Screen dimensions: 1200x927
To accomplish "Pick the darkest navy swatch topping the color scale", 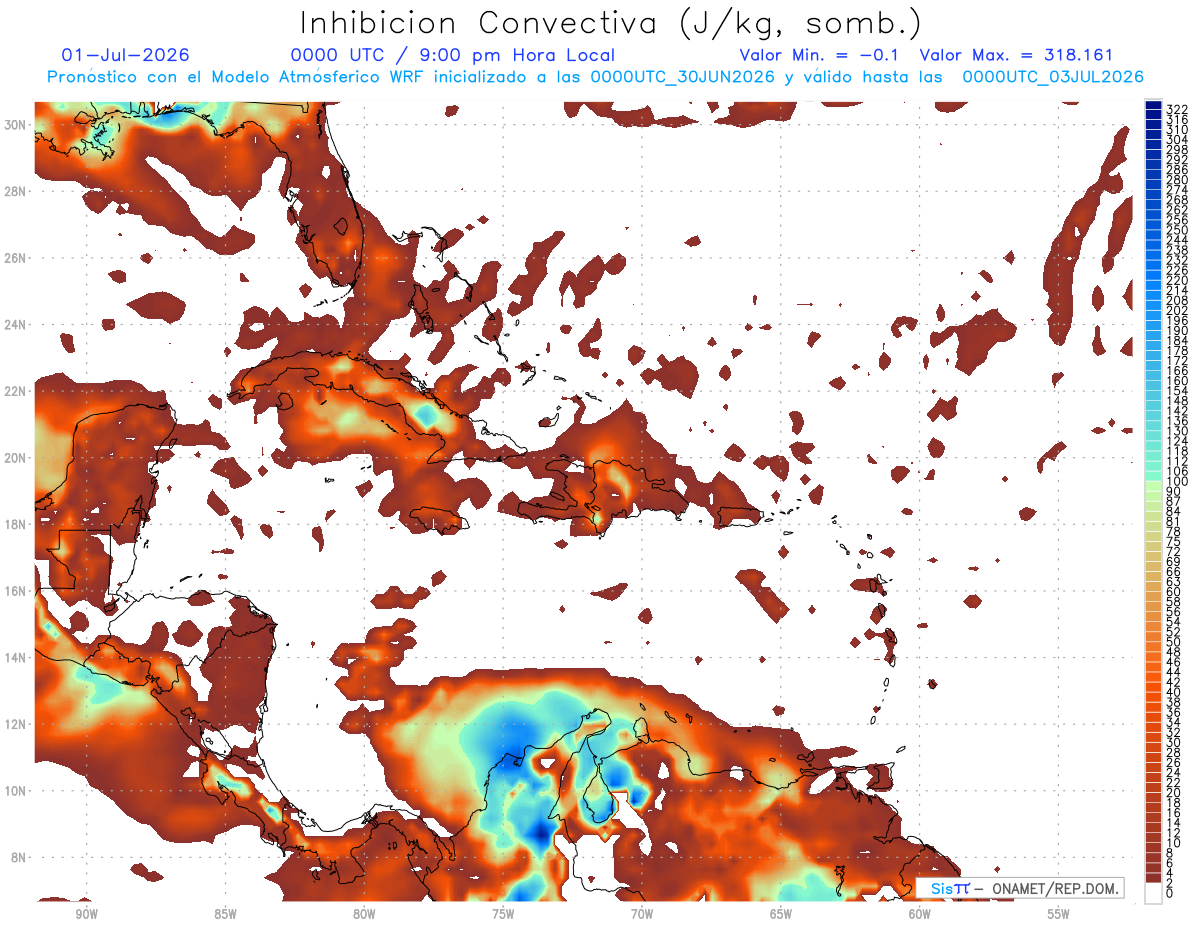I will coord(1154,105).
